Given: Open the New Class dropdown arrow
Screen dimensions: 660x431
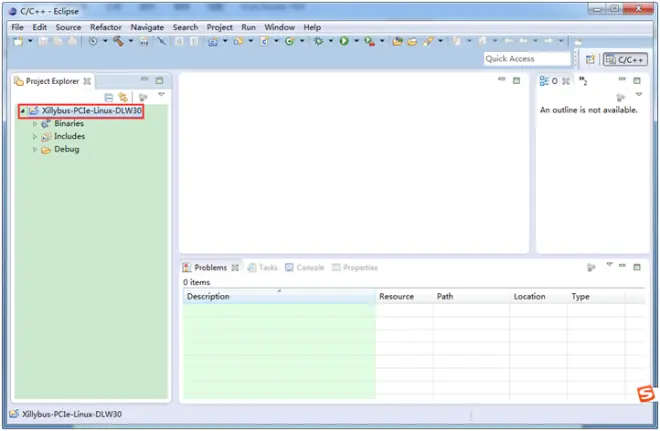Looking at the screenshot, I should tap(301, 41).
